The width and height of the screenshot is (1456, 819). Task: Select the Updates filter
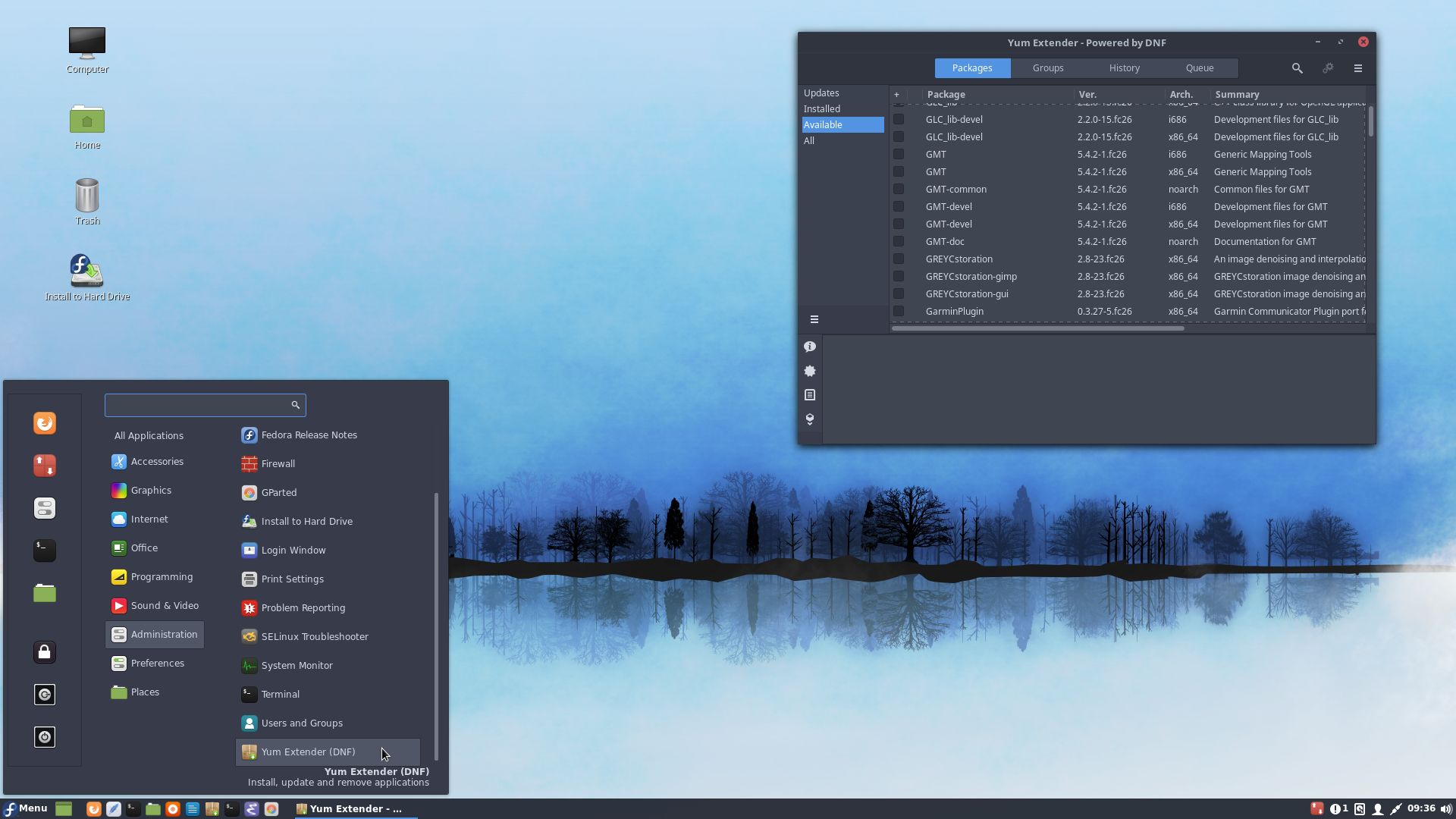pos(843,93)
